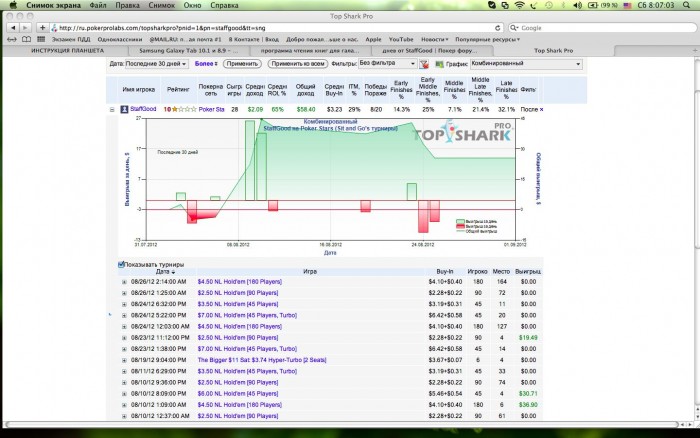Open the Apple menu
The width and height of the screenshot is (700, 438).
13,5
